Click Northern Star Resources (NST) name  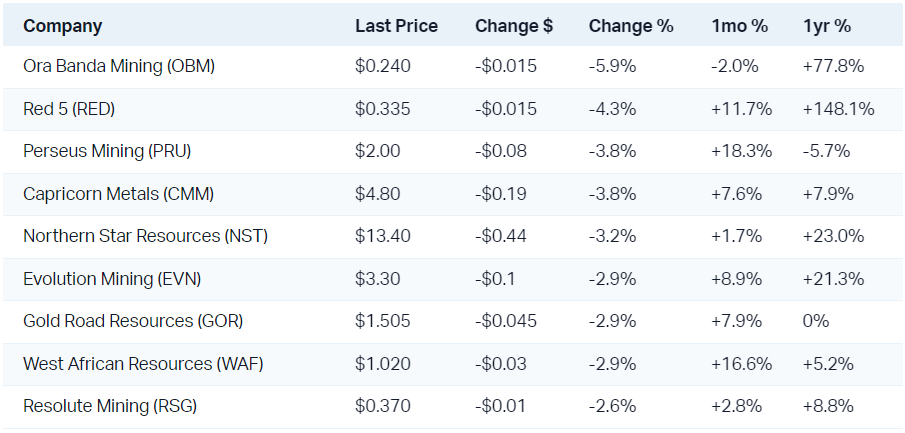pyautogui.click(x=145, y=236)
